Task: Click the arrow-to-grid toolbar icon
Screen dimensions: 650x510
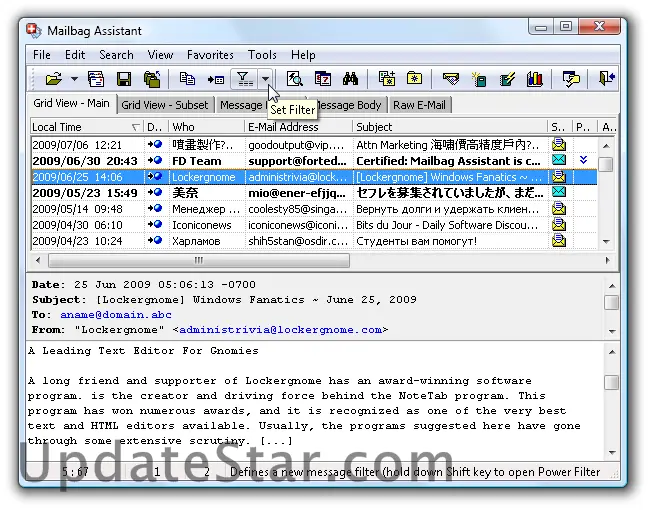Action: tap(216, 79)
